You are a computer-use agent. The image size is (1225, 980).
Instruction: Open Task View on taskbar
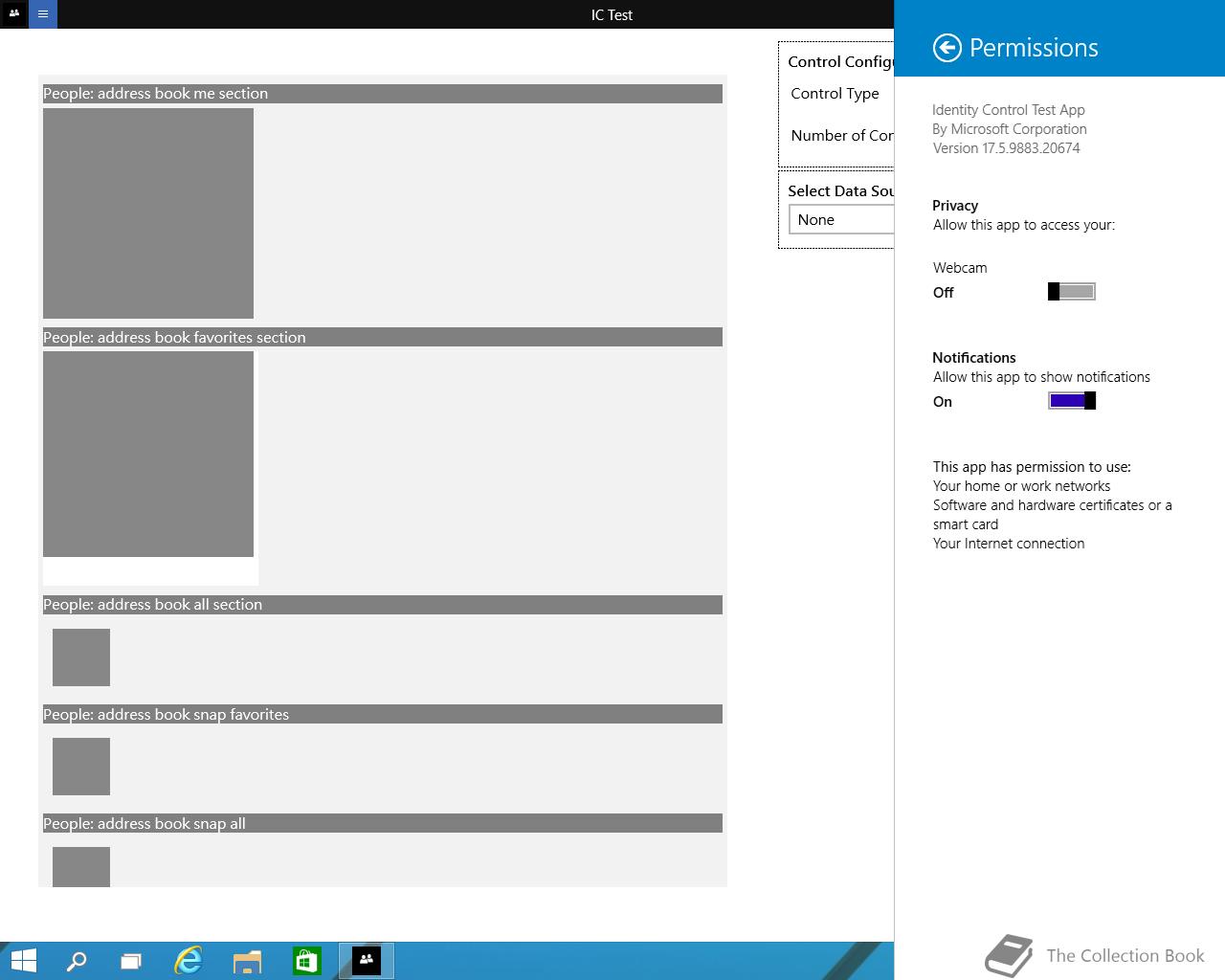tap(131, 961)
